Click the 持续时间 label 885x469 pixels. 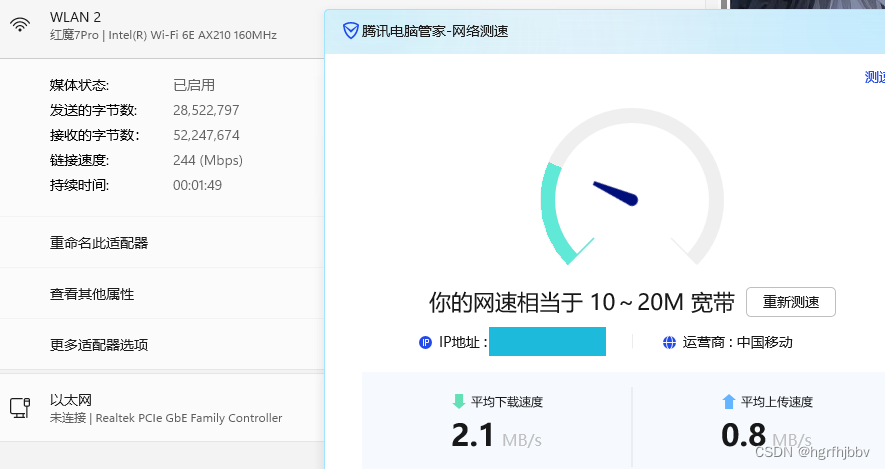click(79, 185)
